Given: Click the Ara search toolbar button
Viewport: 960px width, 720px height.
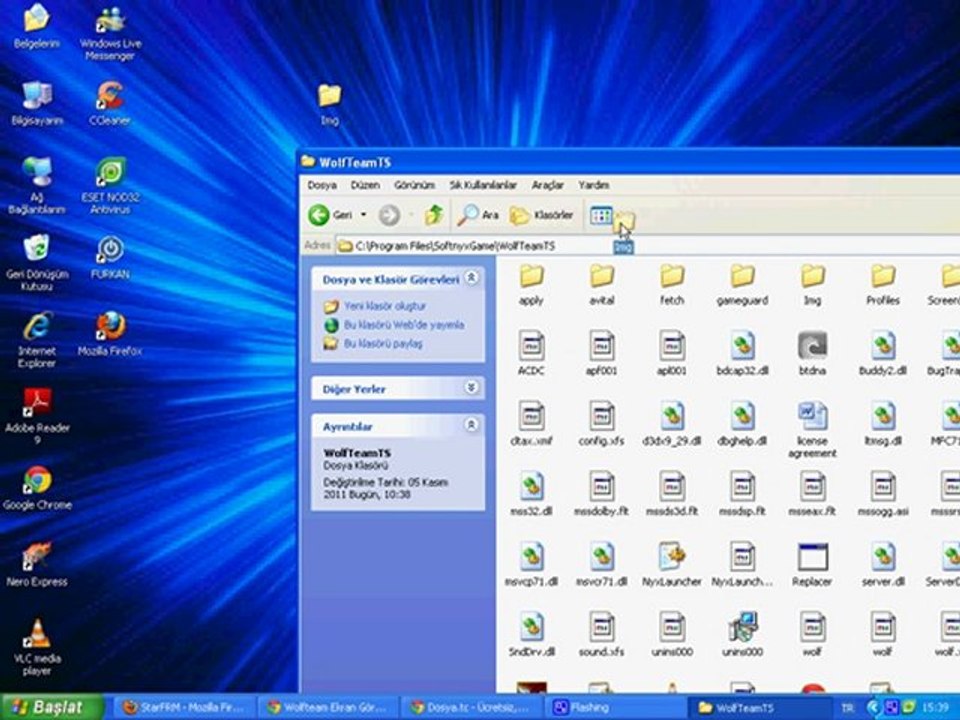Looking at the screenshot, I should tap(479, 215).
